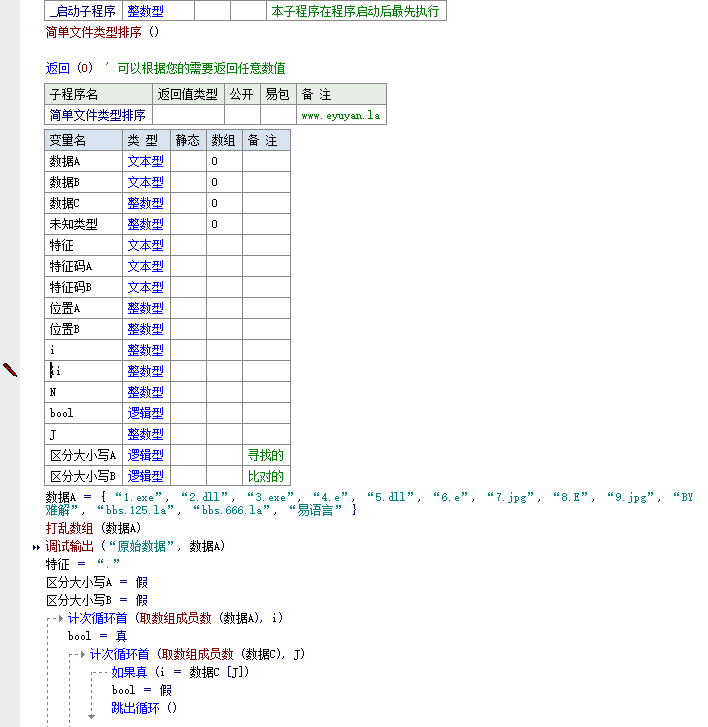Select variable N name cell
The width and height of the screenshot is (708, 727).
pyautogui.click(x=83, y=392)
